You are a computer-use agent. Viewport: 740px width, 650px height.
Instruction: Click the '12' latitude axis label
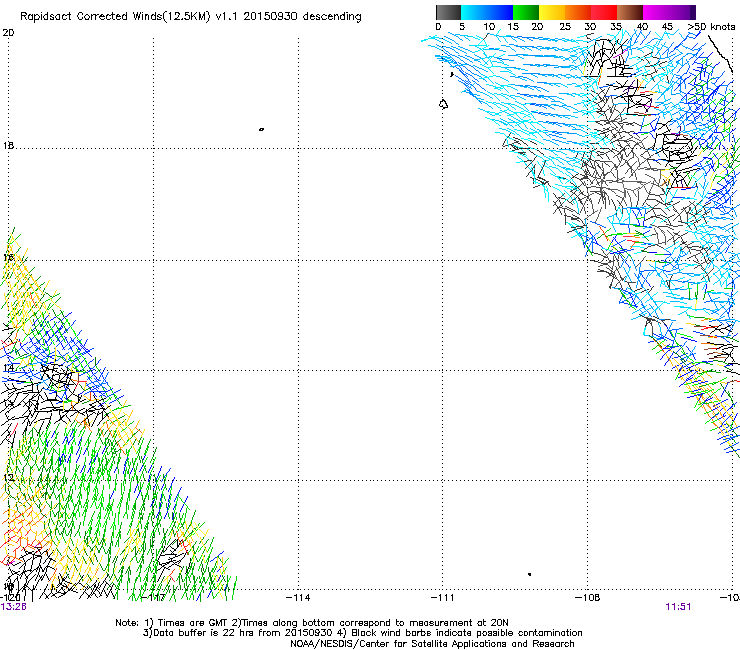pos(8,478)
